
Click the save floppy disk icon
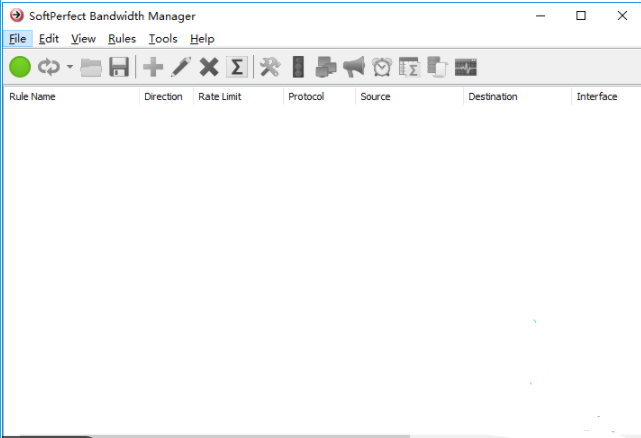[x=119, y=67]
